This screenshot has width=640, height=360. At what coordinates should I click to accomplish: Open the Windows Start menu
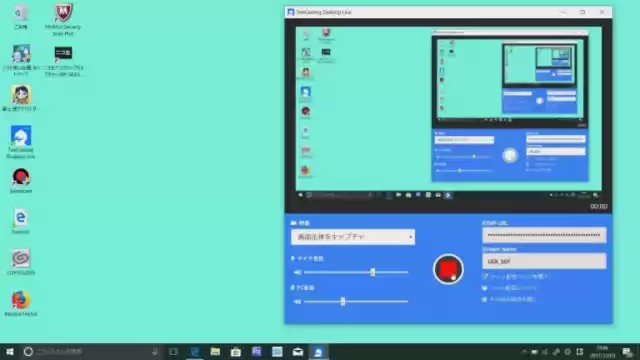pyautogui.click(x=10, y=351)
